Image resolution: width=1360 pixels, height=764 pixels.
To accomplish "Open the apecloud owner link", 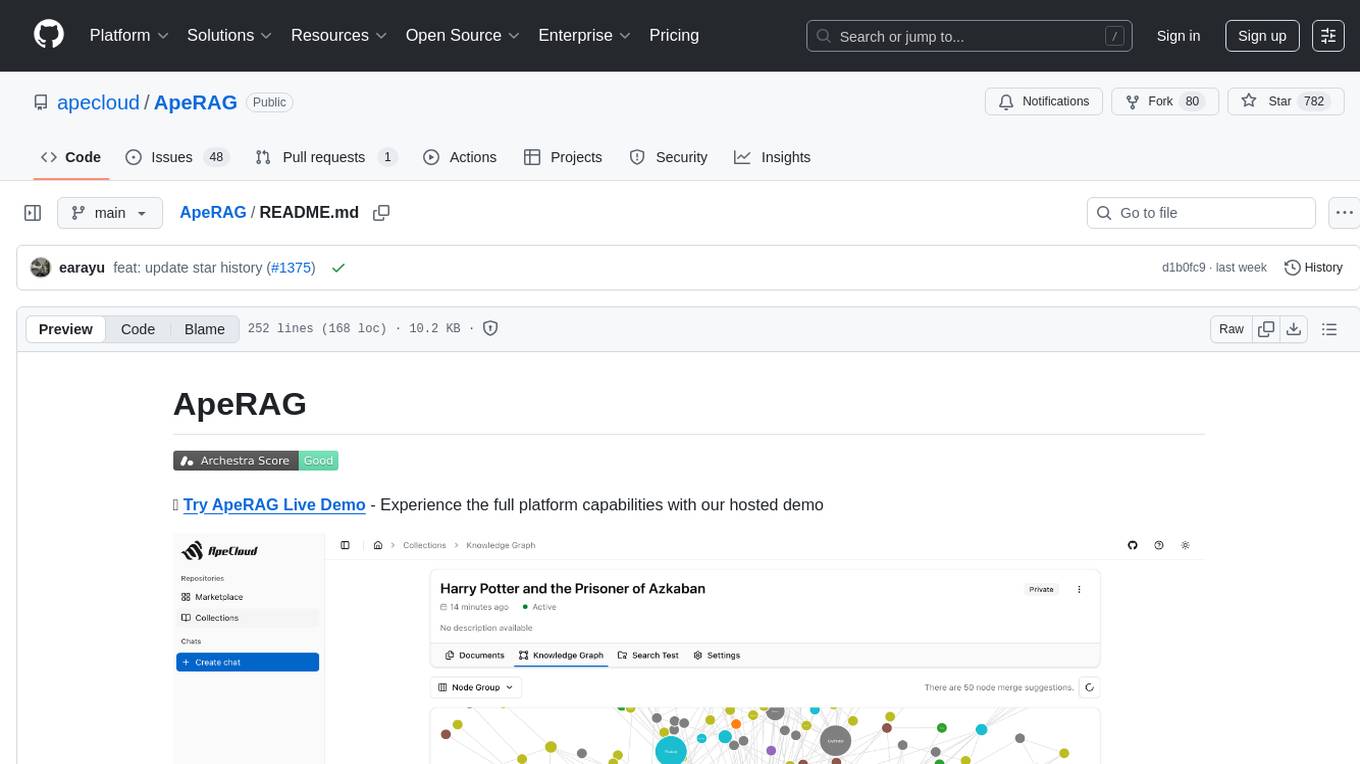I will point(98,102).
